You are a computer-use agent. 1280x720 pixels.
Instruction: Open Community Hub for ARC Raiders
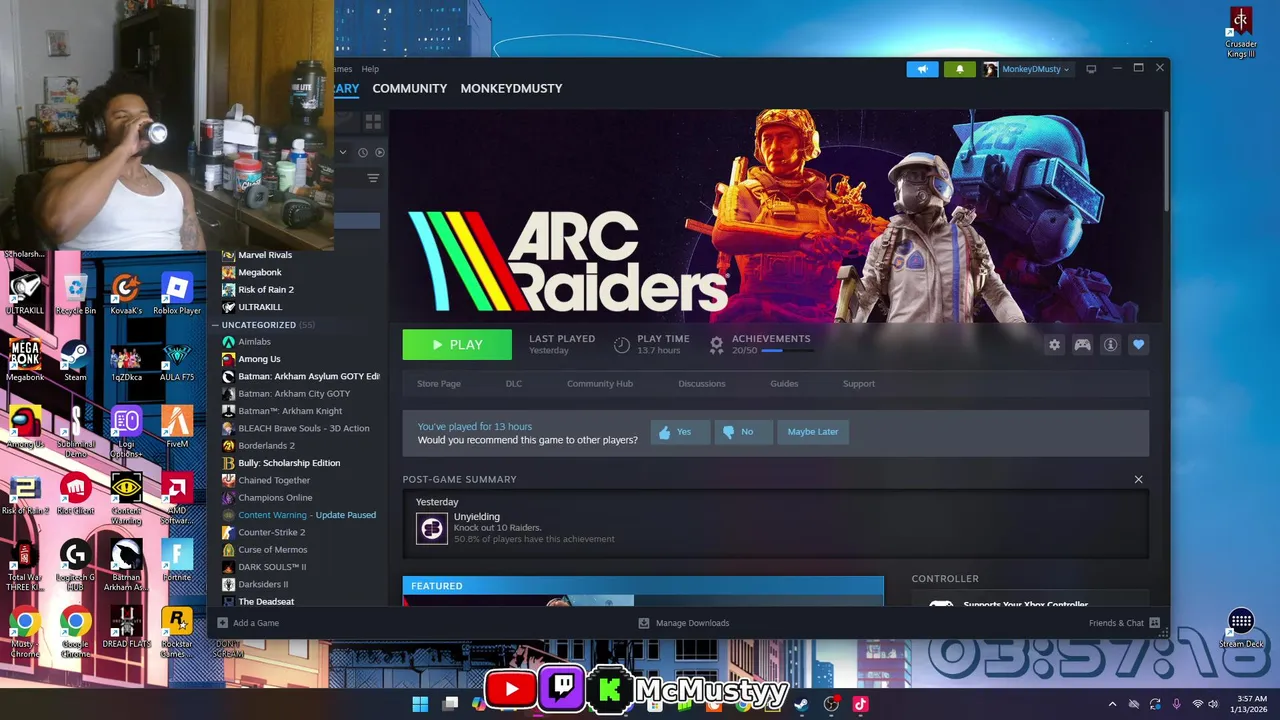coord(600,384)
